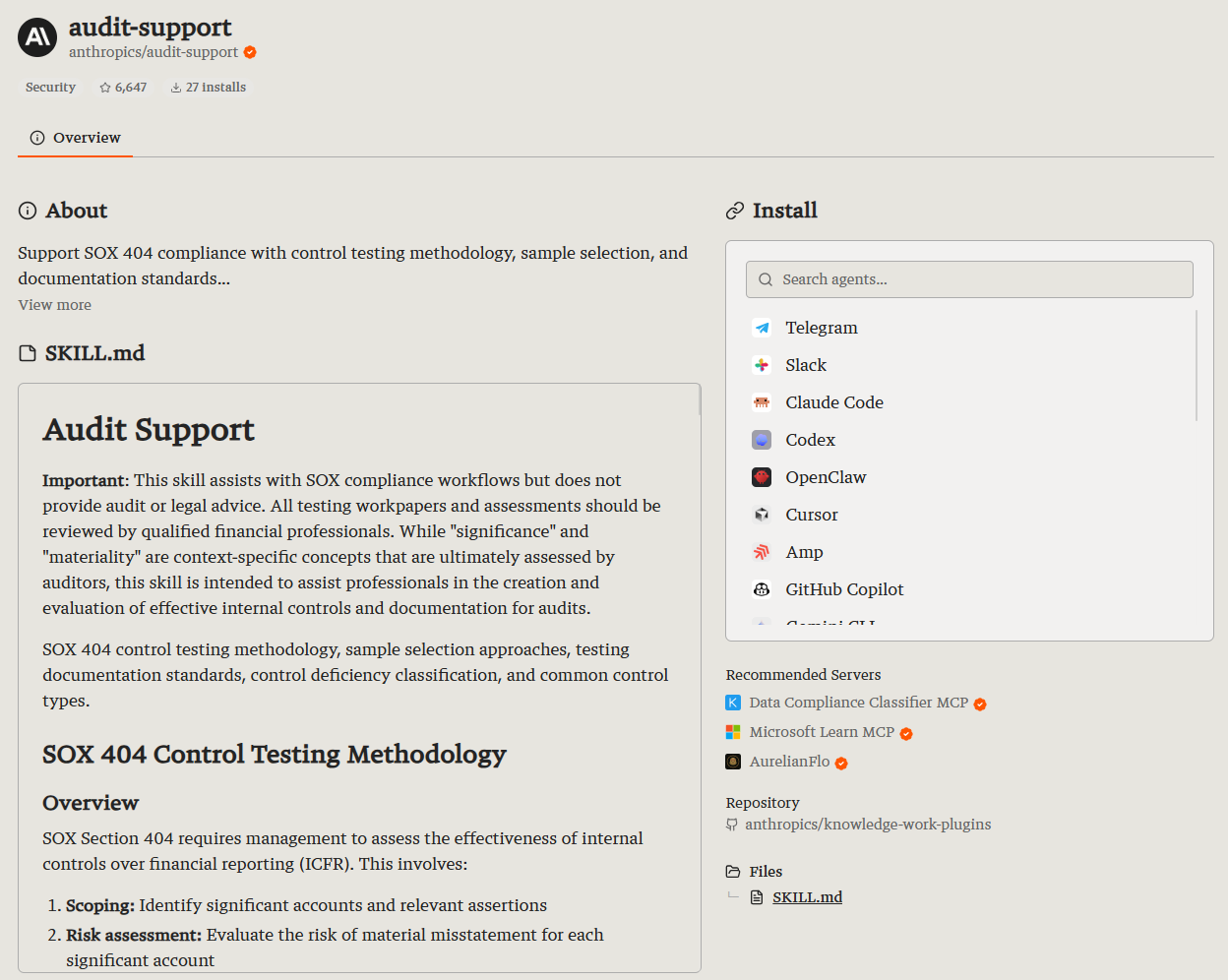
Task: Open SKILL.md in the Files list
Action: [x=807, y=897]
